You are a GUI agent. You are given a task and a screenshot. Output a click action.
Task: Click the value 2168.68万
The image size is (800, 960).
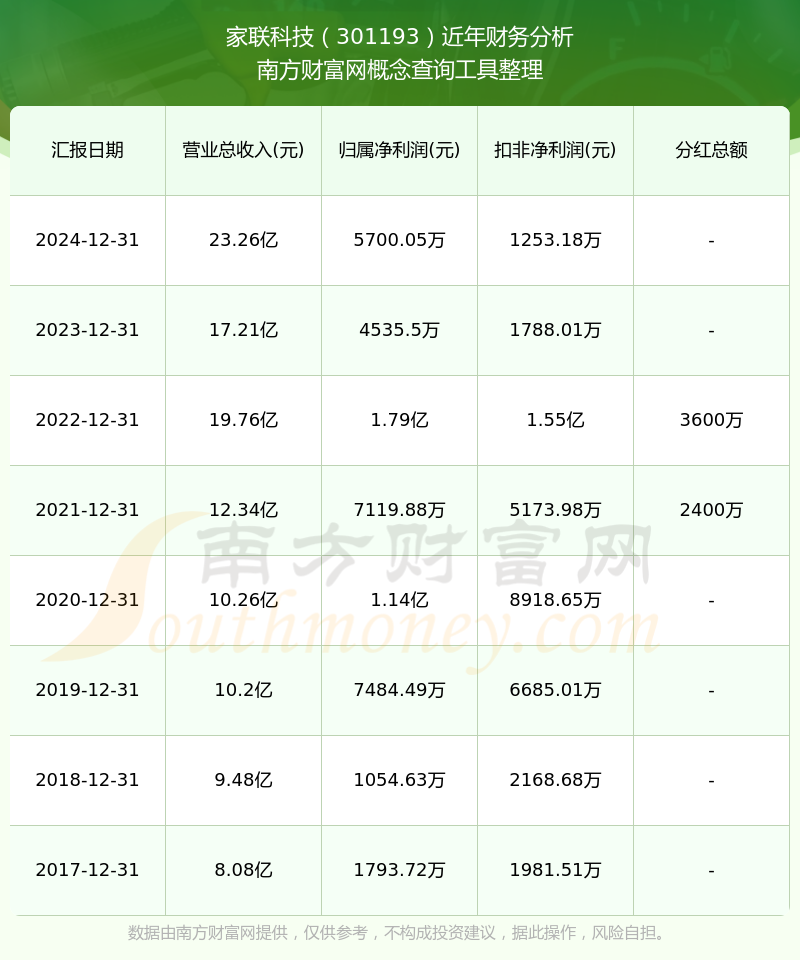tap(555, 780)
